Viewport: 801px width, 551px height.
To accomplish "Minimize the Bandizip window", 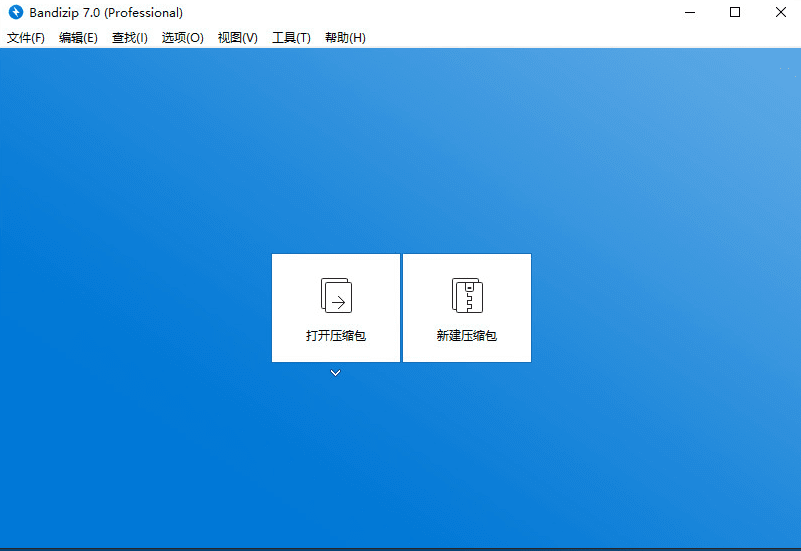I will (x=690, y=13).
